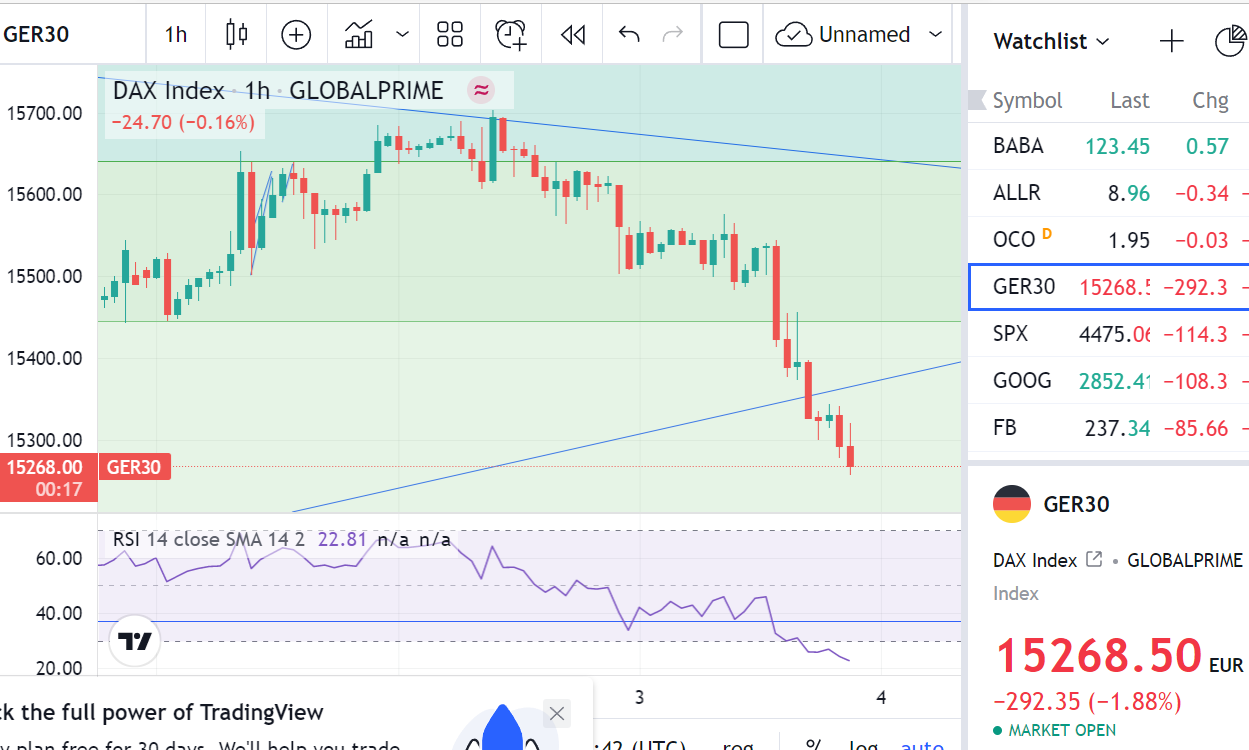Open the indicator templates grid icon
Screen dimensions: 1249x750
450,35
